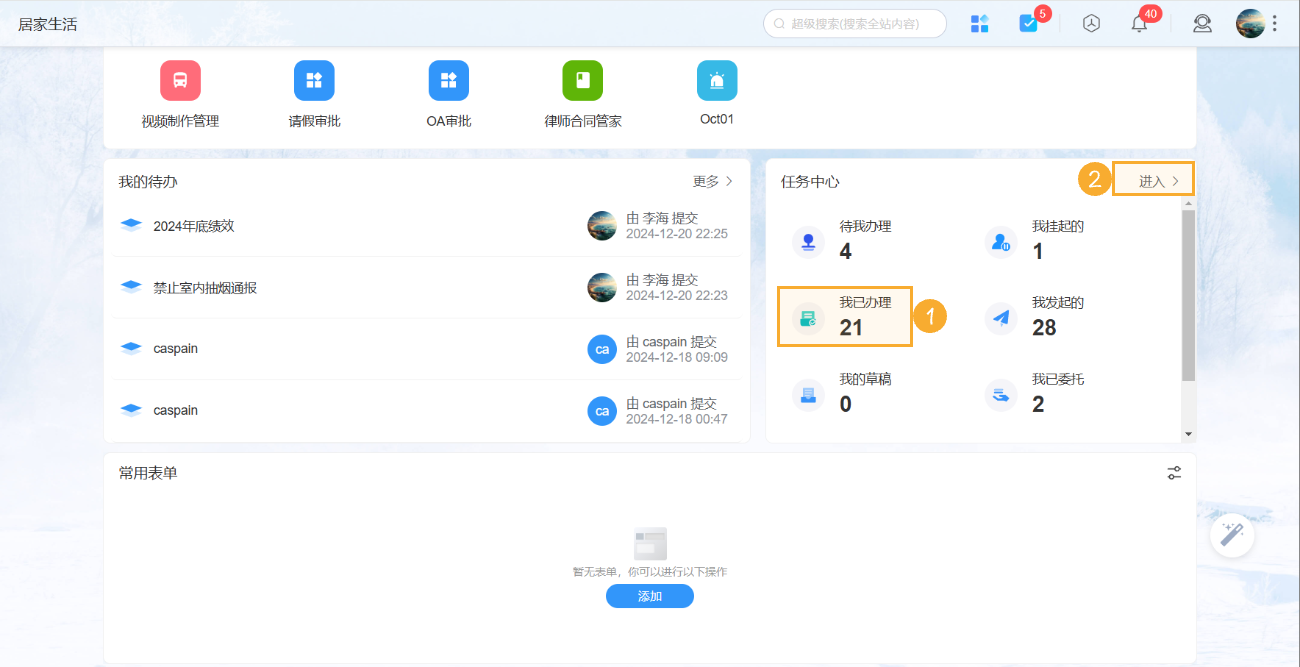Click the task center scrollbar down arrow
1300x667 pixels.
coord(1188,434)
